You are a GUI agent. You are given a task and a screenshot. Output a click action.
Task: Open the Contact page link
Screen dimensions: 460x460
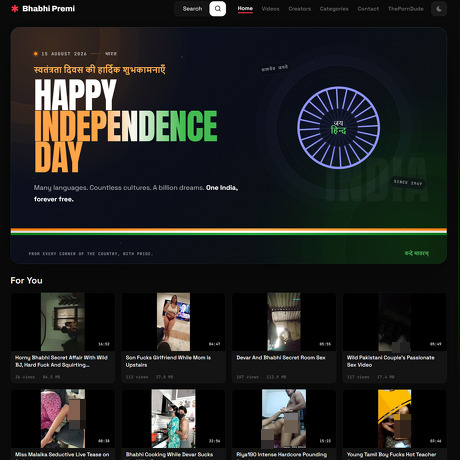pos(368,9)
